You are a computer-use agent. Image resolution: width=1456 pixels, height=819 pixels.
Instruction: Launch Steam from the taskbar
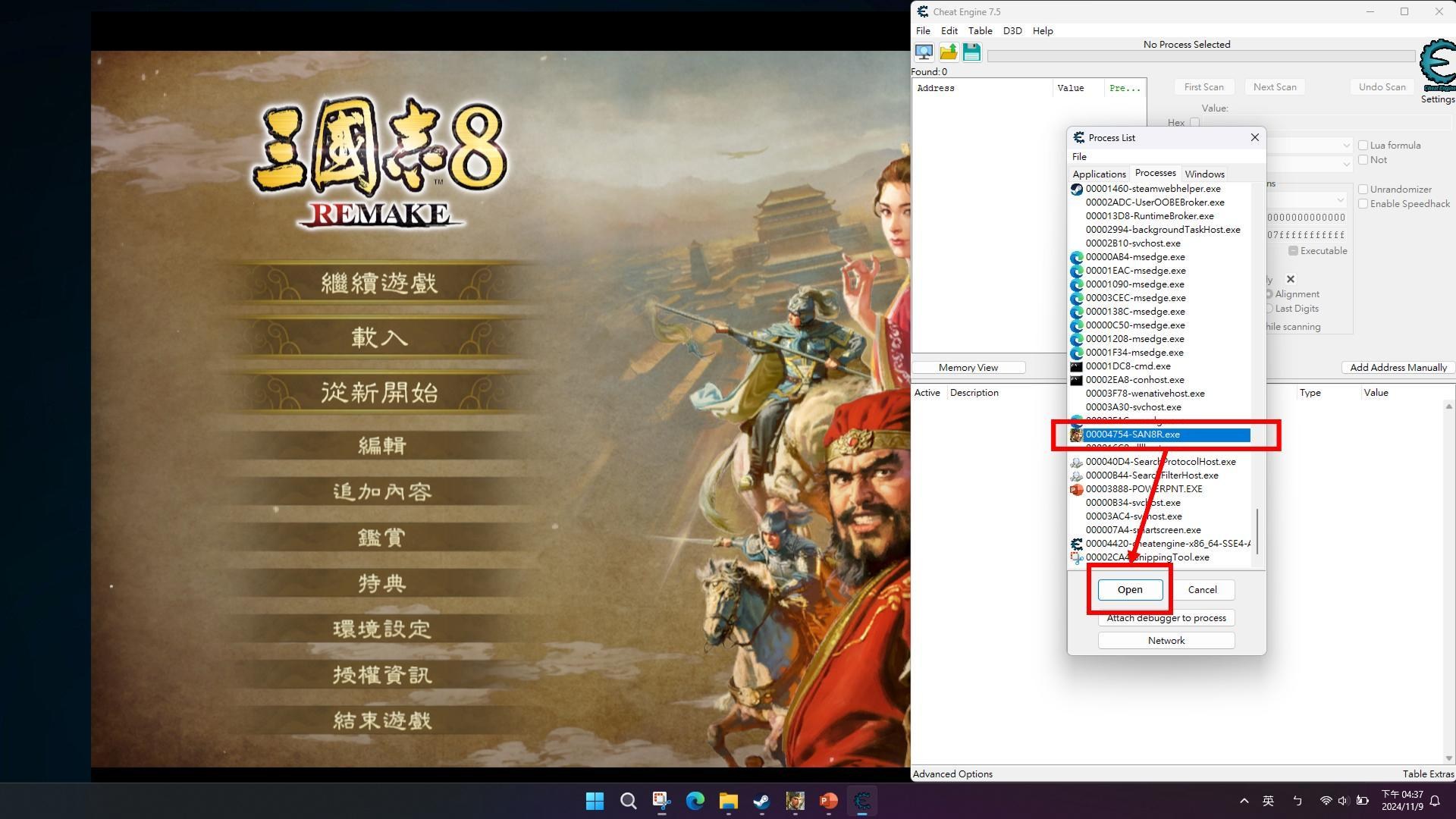click(x=761, y=801)
